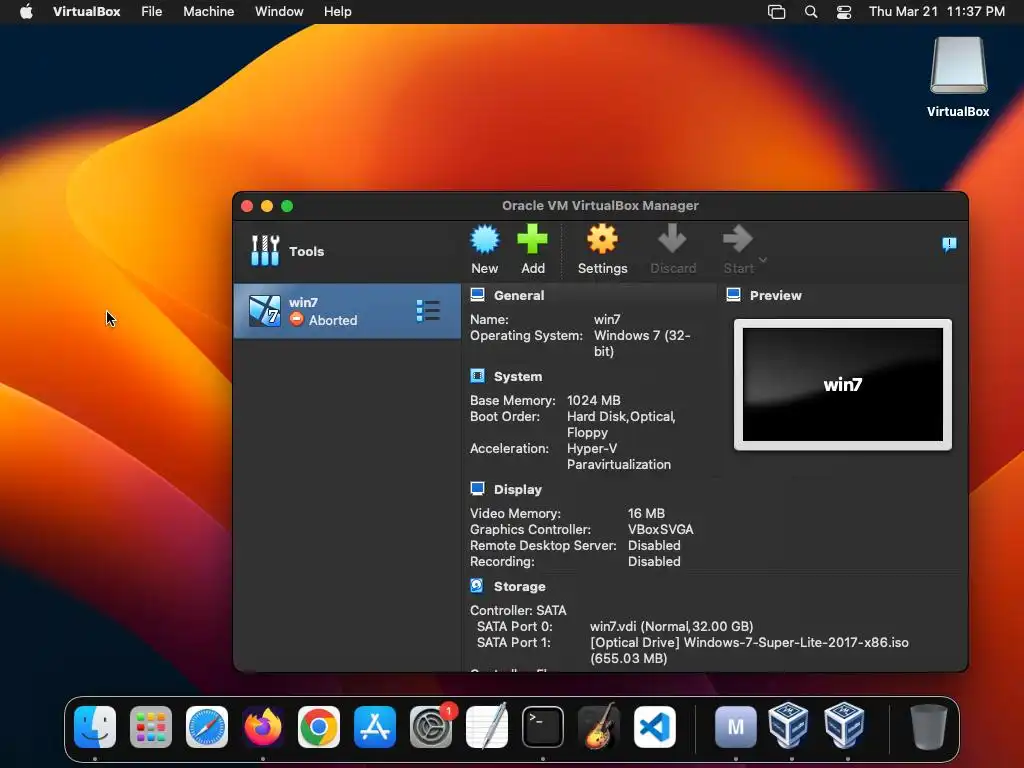Screen dimensions: 1024x768
Task: Open GarageBand from the dock
Action: [599, 727]
